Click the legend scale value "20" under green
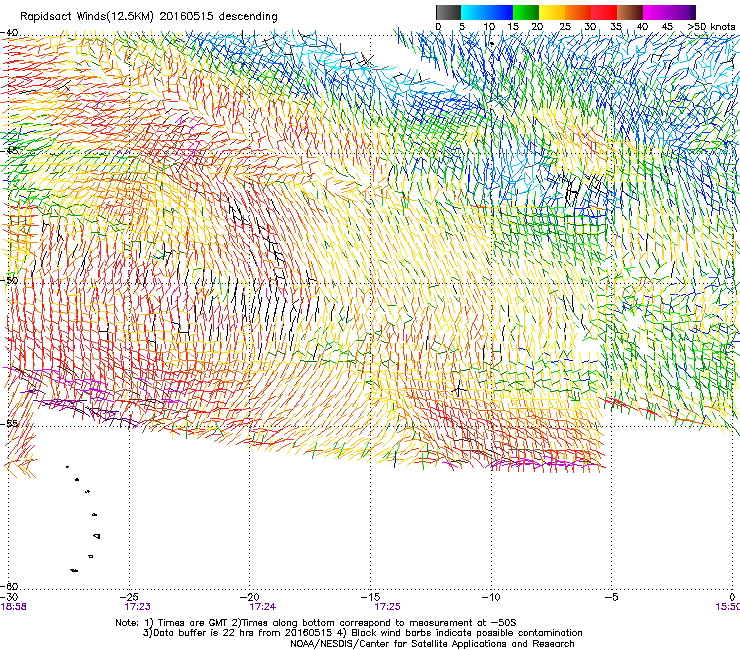The height and width of the screenshot is (650, 740). point(537,27)
